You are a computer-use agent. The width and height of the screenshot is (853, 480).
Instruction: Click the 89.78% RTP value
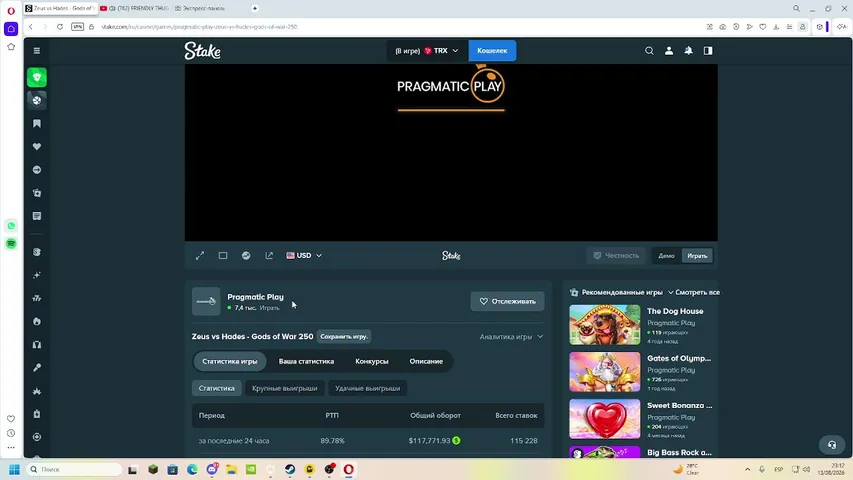(x=332, y=441)
